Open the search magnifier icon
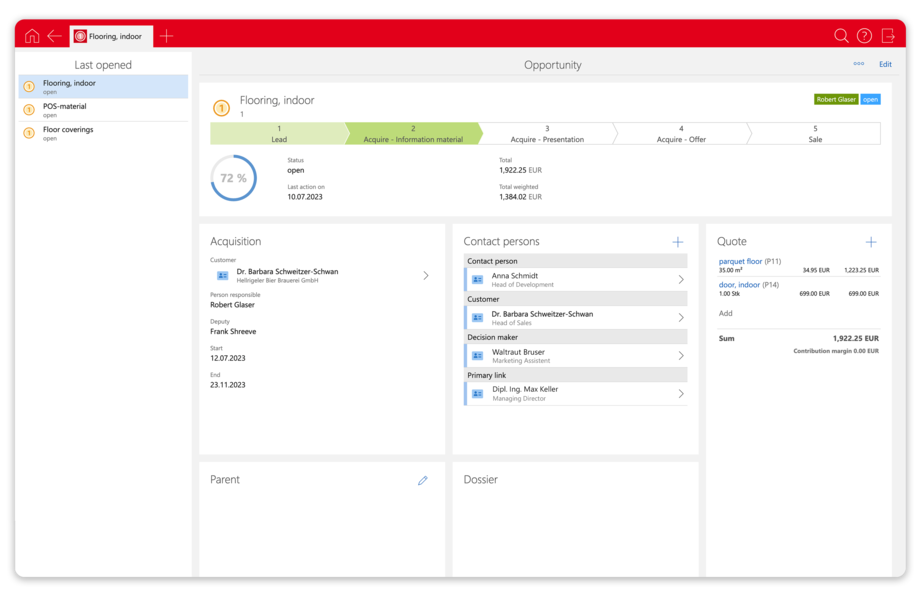The height and width of the screenshot is (600, 922). click(x=841, y=36)
